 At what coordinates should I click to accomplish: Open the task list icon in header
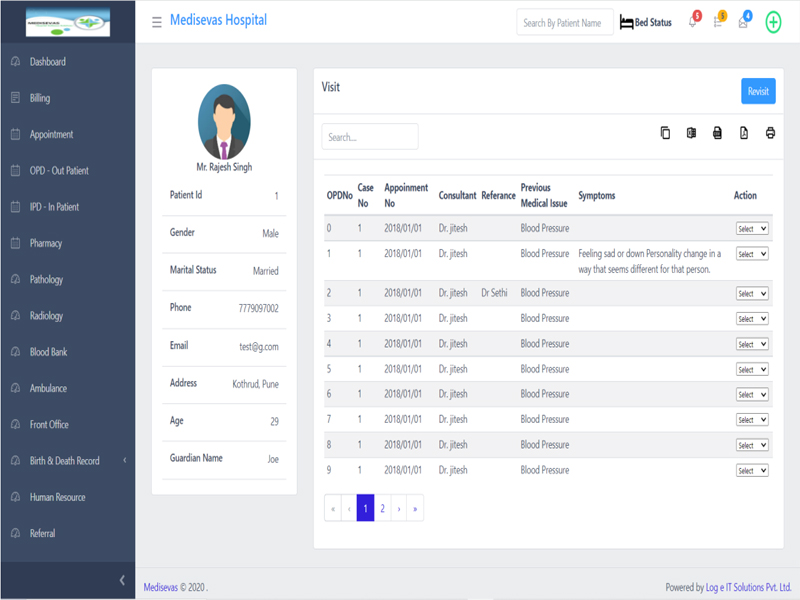718,23
